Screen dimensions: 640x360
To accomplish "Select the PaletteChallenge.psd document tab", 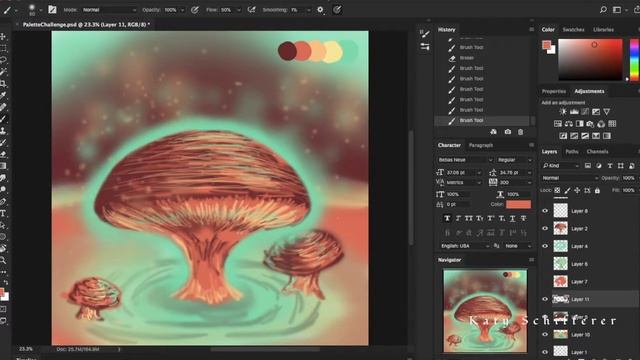I will point(86,24).
